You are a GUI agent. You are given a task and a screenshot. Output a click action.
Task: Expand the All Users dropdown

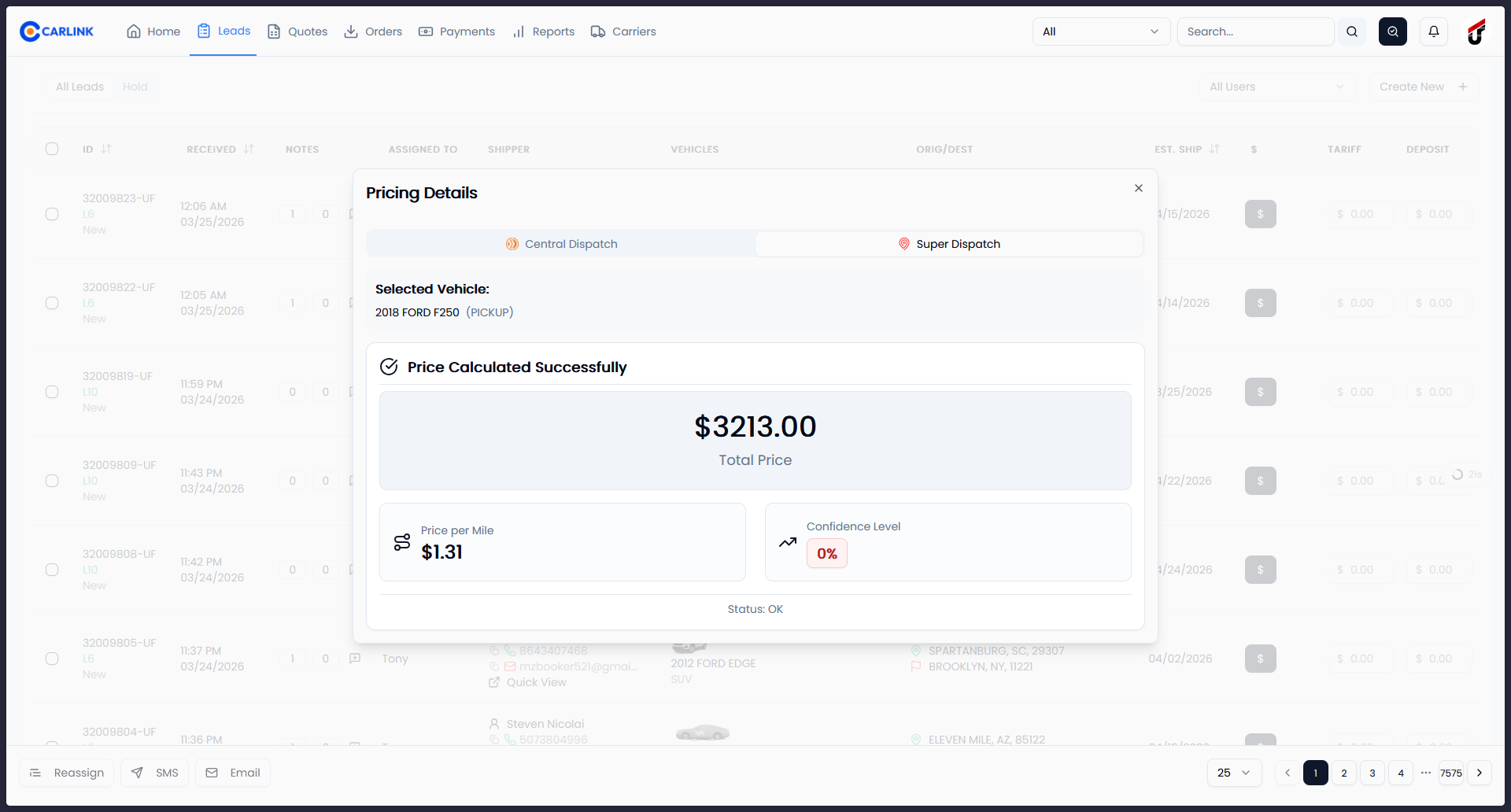click(1276, 87)
